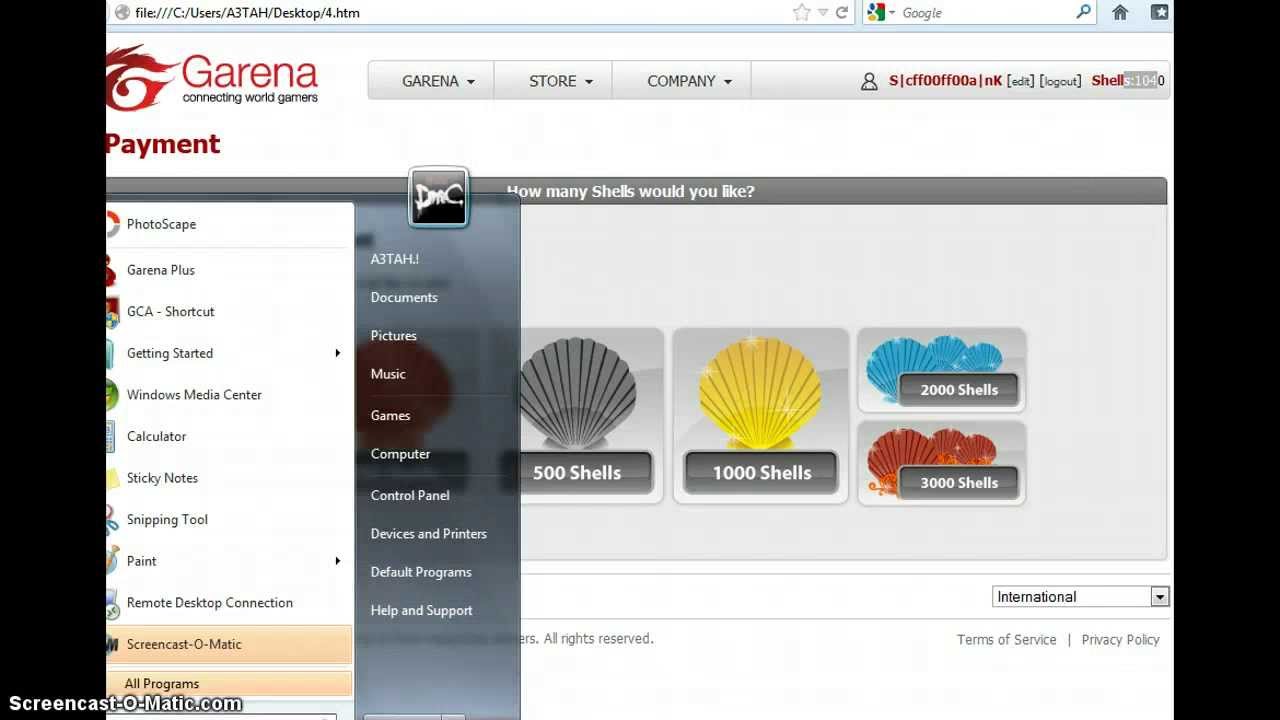This screenshot has height=720, width=1280.
Task: Click the Shells balance text
Action: tap(1128, 81)
